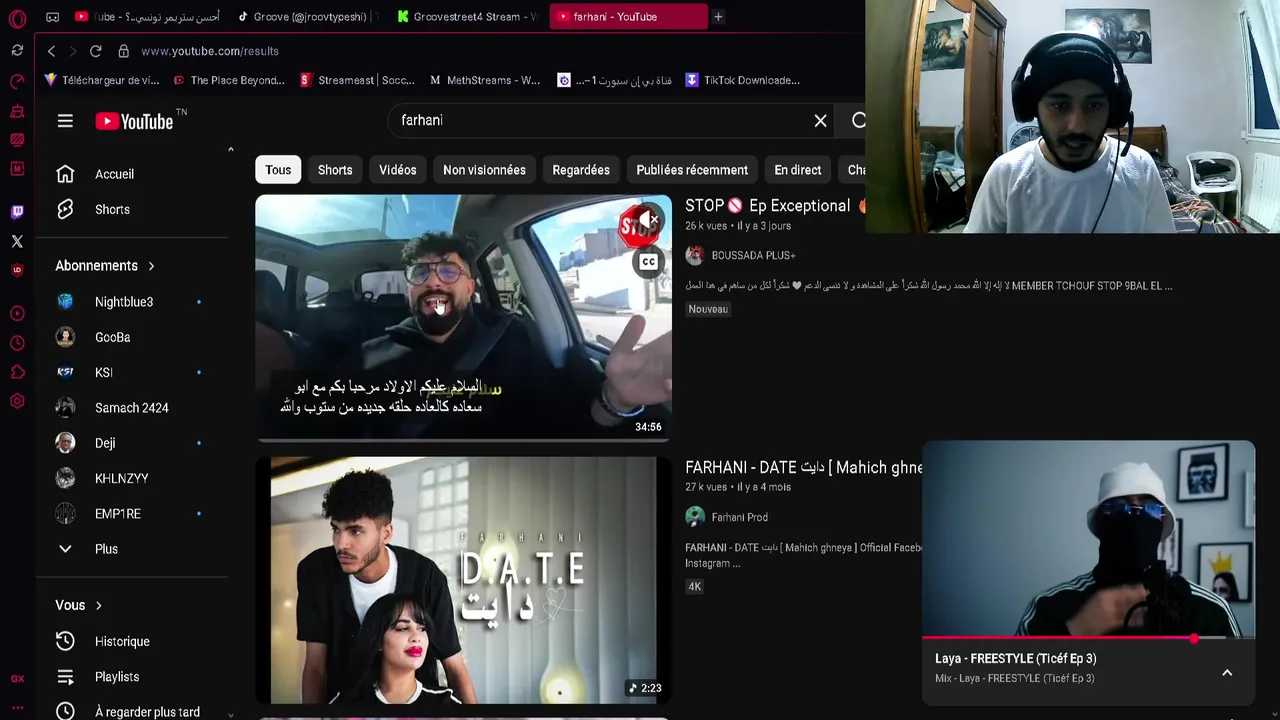1280x720 pixels.
Task: Click the search magnifier button
Action: coord(858,121)
